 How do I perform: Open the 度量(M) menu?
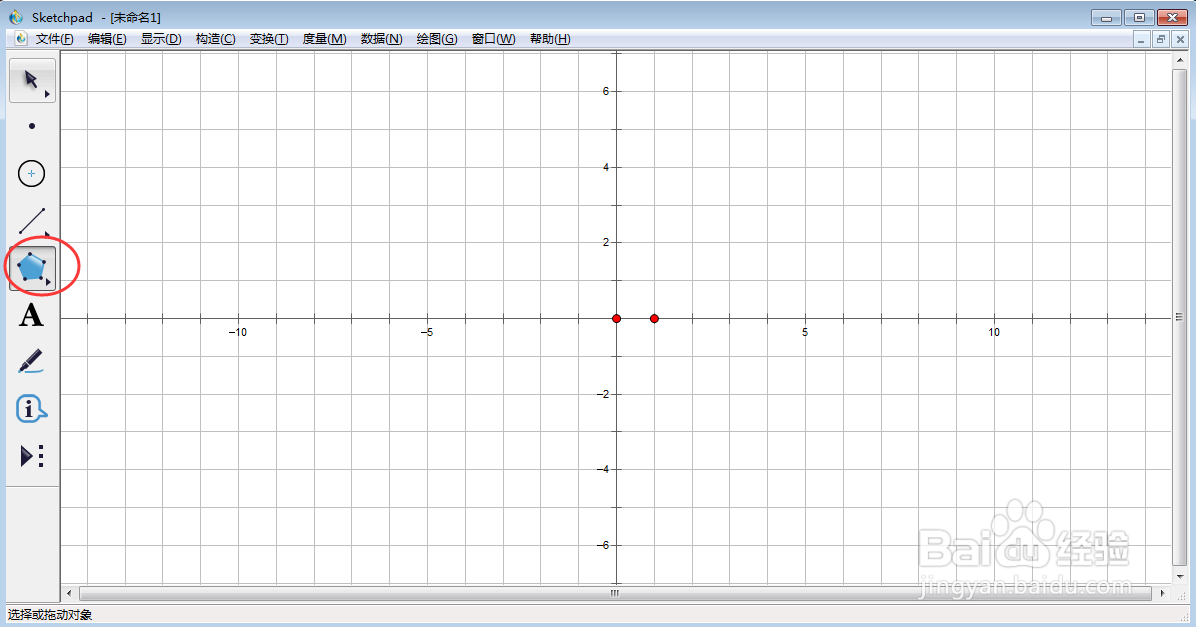coord(324,39)
